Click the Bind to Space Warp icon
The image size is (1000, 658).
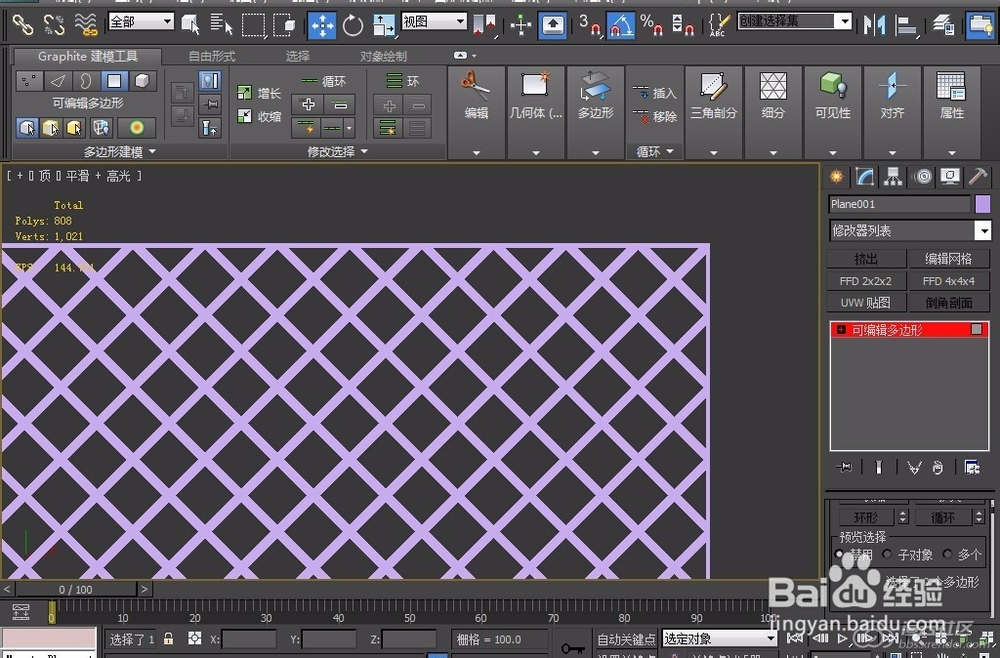point(85,24)
